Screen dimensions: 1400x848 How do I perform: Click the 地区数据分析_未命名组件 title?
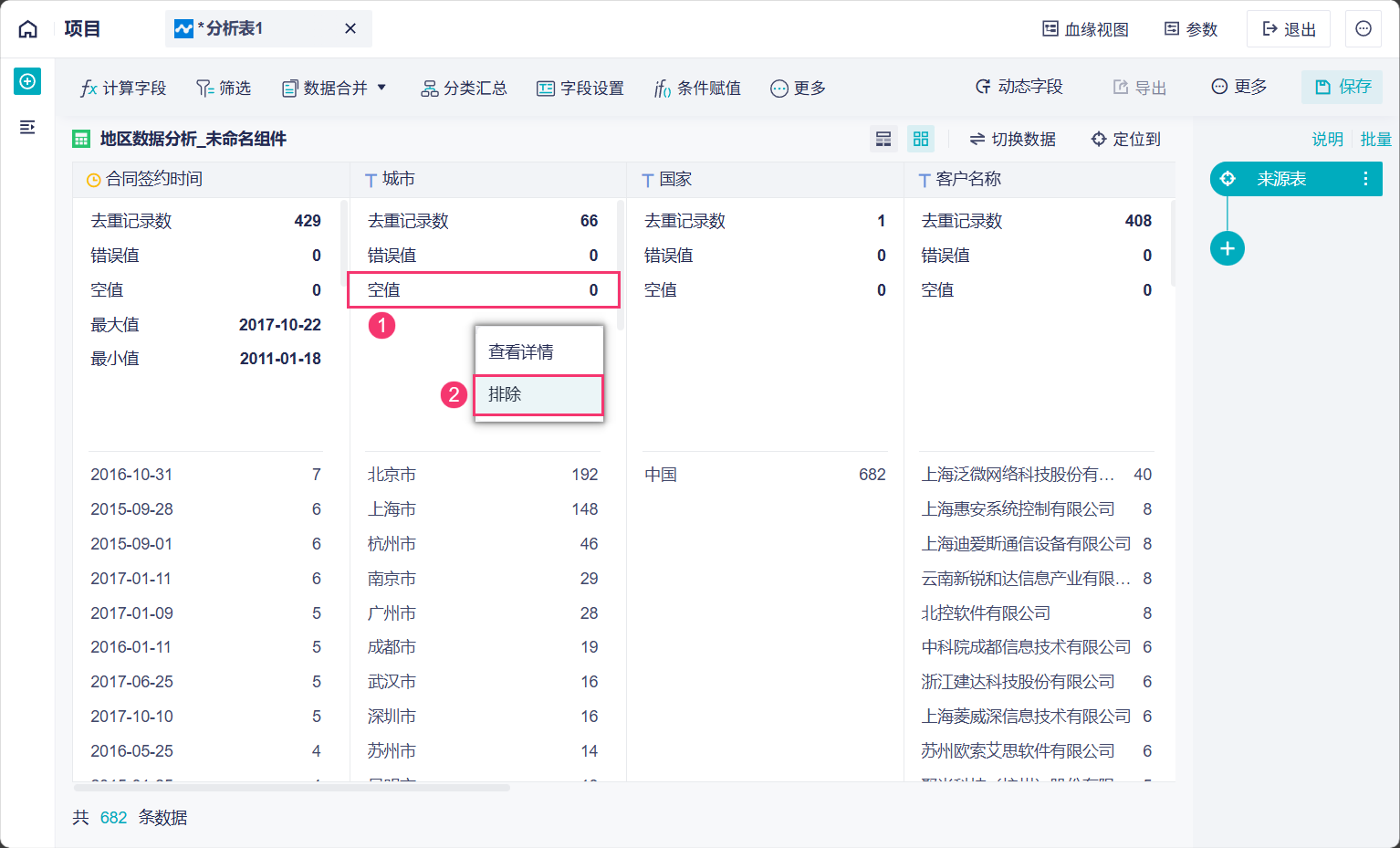tap(193, 139)
